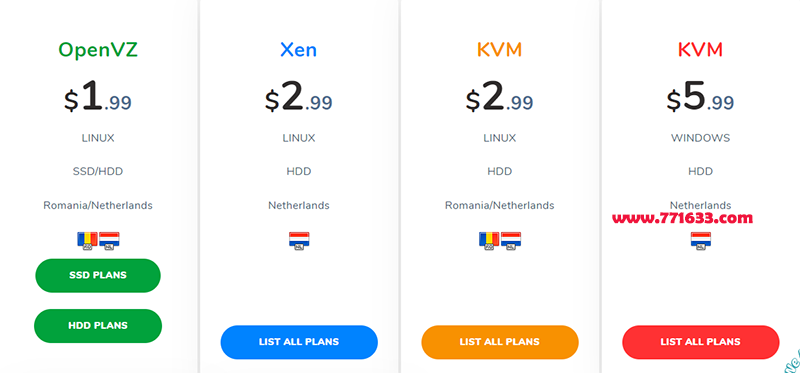Viewport: 800px width, 373px height.
Task: Click the www.771633.com watermark text
Action: [683, 218]
